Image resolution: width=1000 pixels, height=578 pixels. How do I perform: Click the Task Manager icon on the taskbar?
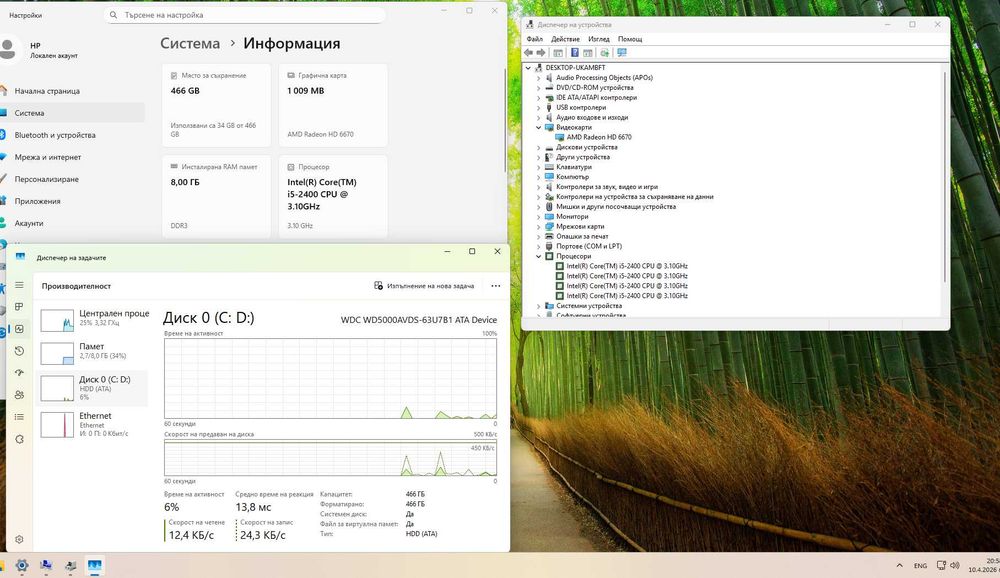tap(95, 565)
